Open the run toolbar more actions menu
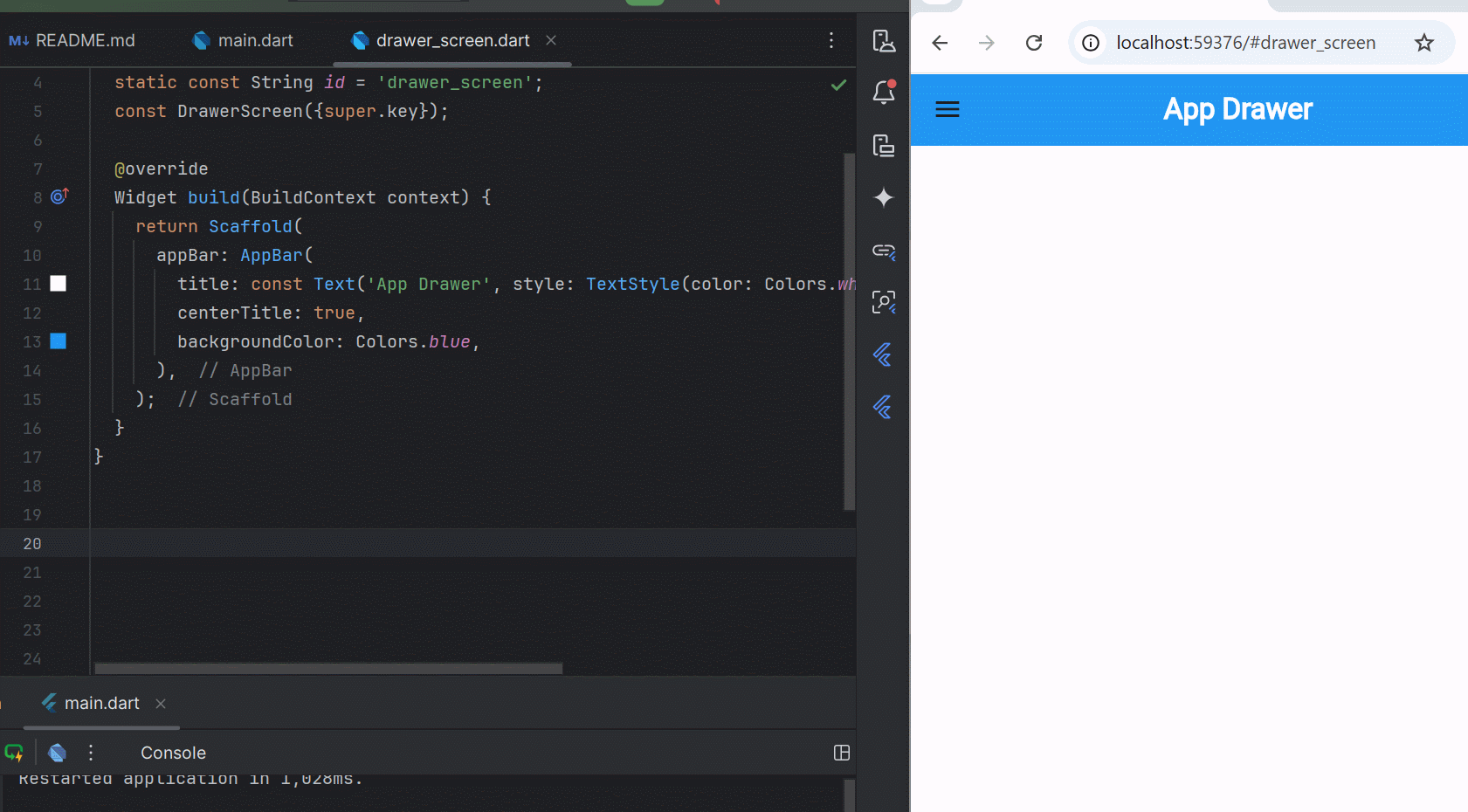Screen dimensions: 1468x812 (91, 753)
